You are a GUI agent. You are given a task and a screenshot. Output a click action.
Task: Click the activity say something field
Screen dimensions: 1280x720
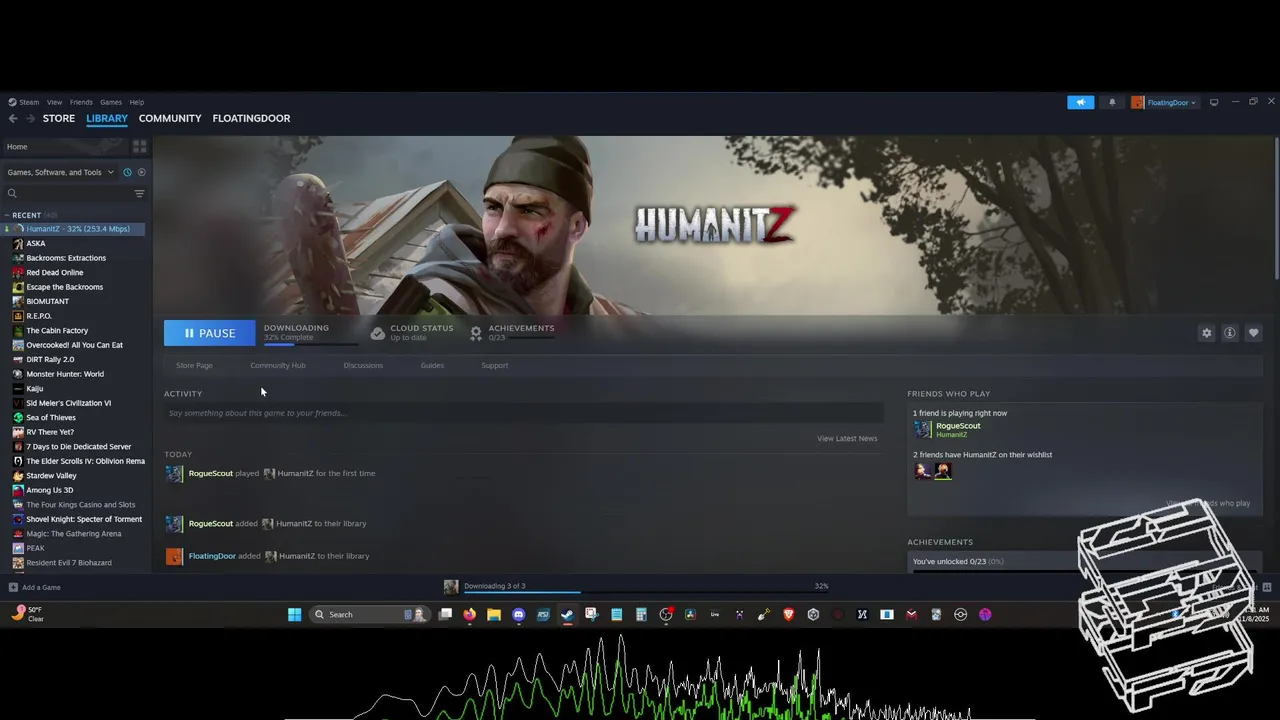tap(524, 413)
